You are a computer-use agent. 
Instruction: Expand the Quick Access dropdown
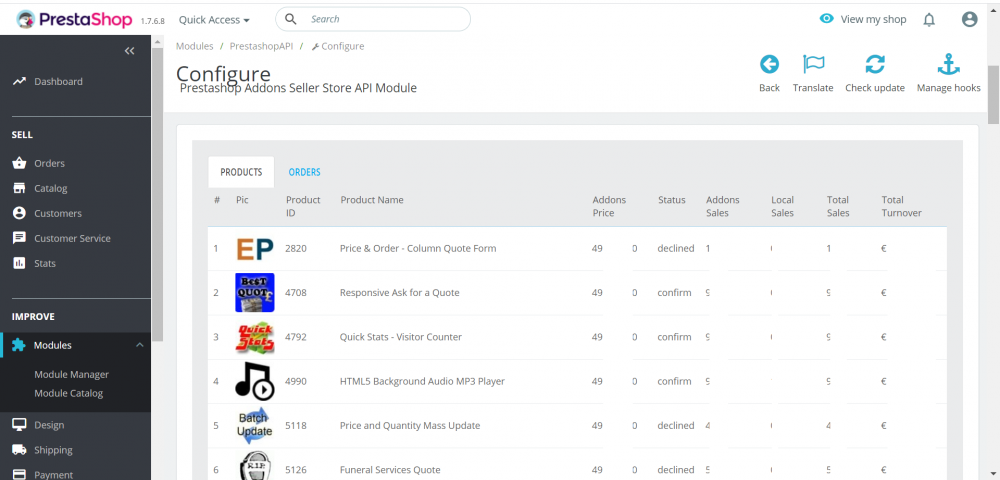pyautogui.click(x=214, y=19)
